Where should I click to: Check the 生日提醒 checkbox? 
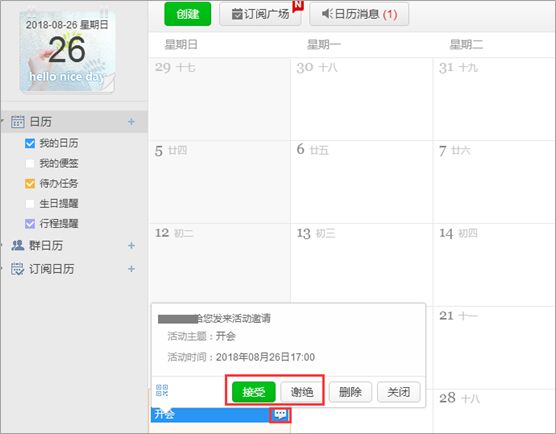coord(30,204)
